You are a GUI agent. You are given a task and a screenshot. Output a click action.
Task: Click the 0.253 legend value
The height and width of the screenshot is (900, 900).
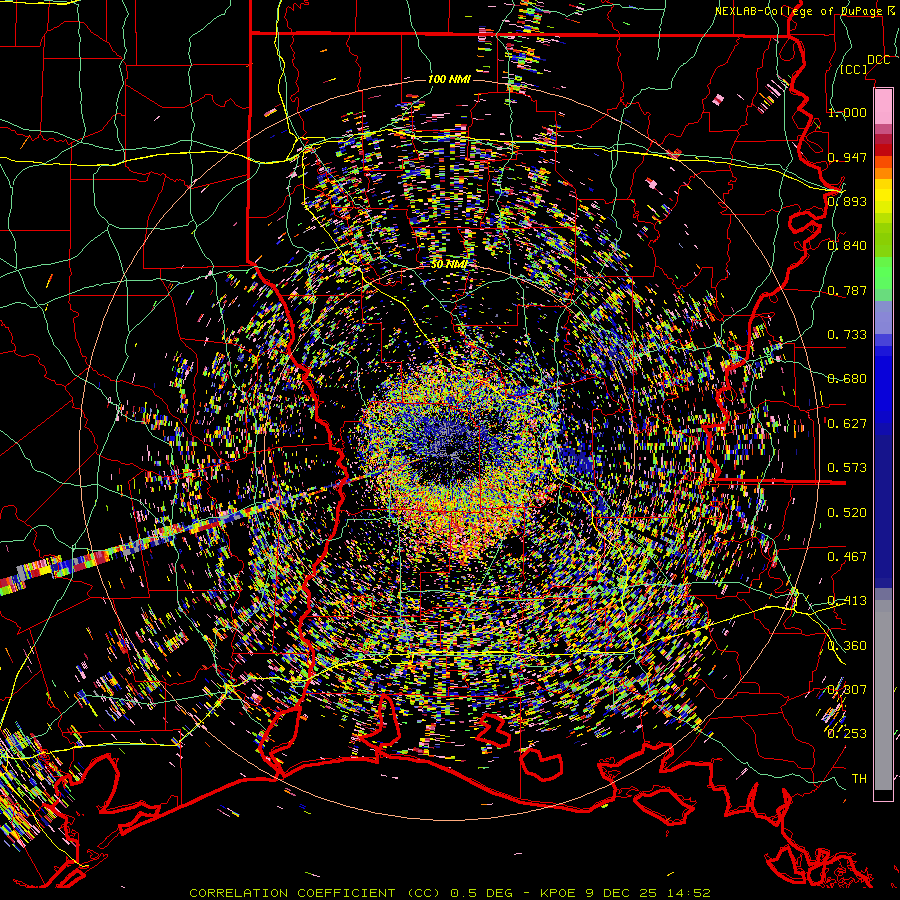[847, 734]
